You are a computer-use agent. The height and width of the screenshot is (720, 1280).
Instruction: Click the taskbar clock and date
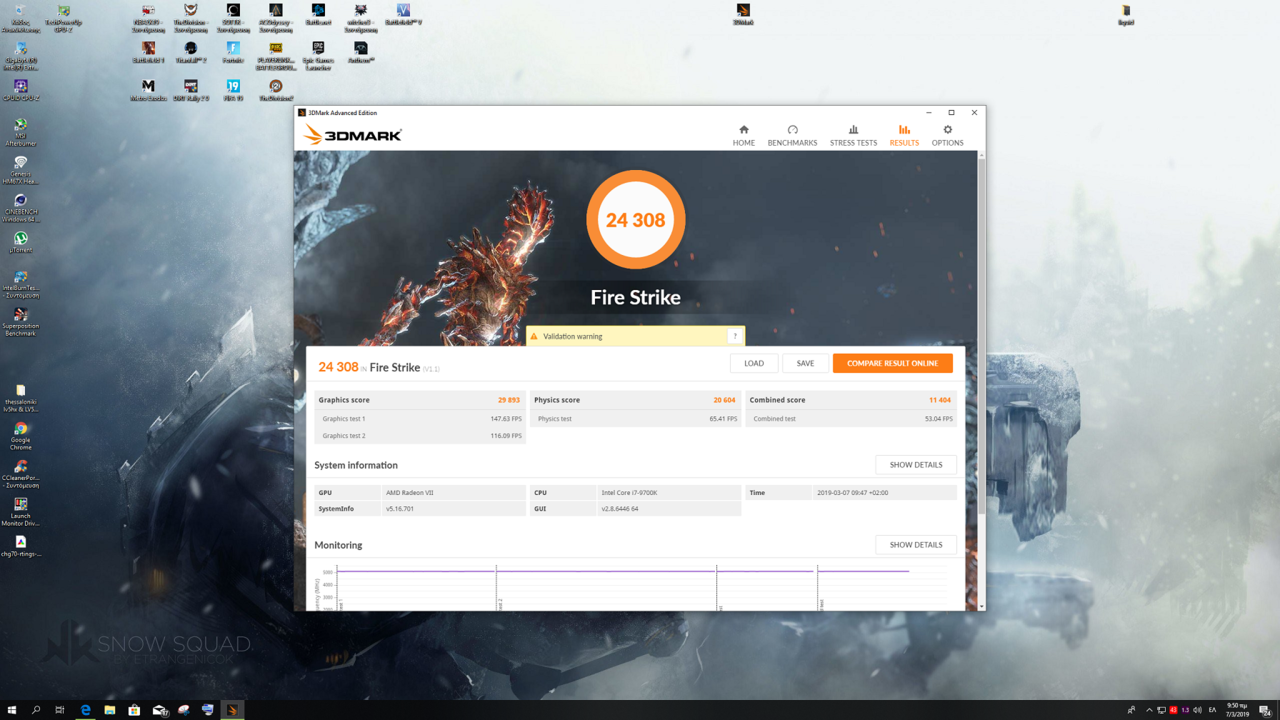coord(1237,710)
